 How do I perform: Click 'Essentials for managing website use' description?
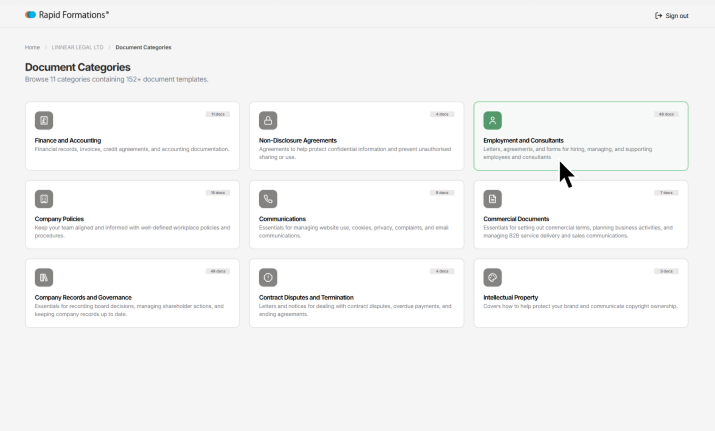(354, 231)
